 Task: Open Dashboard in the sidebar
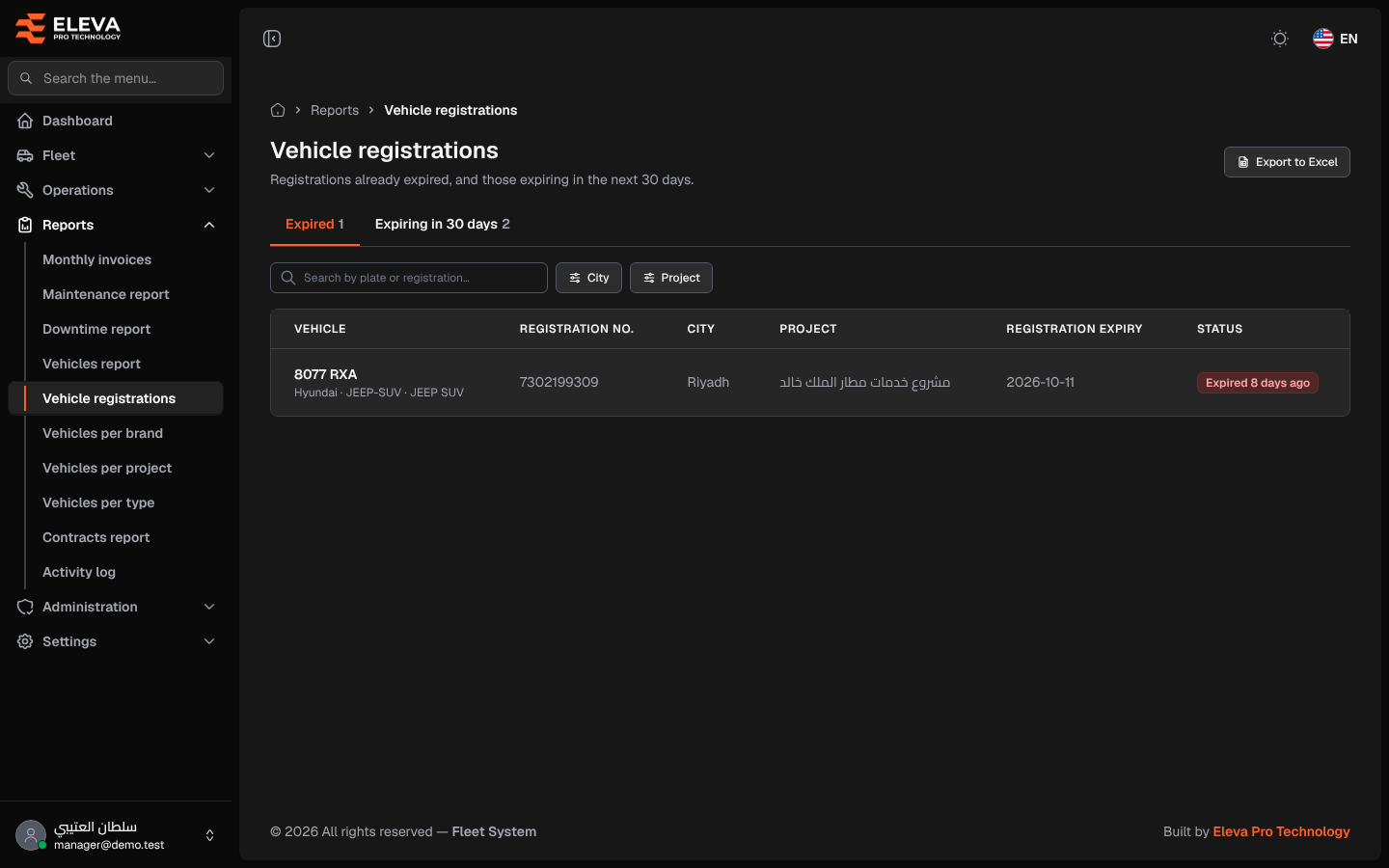point(116,121)
